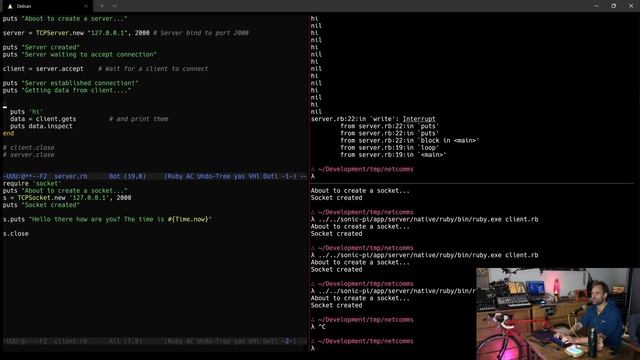Open a new terminal tab
This screenshot has width=640, height=360.
click(x=102, y=6)
